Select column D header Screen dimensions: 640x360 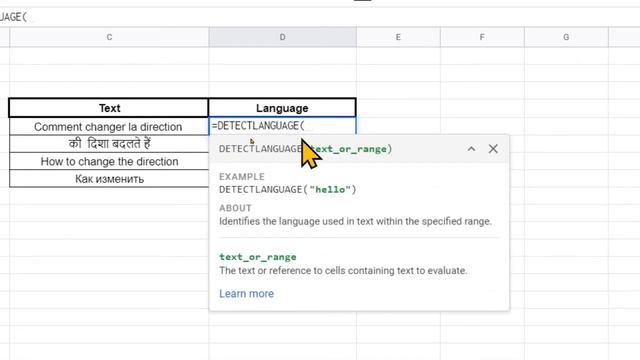282,37
